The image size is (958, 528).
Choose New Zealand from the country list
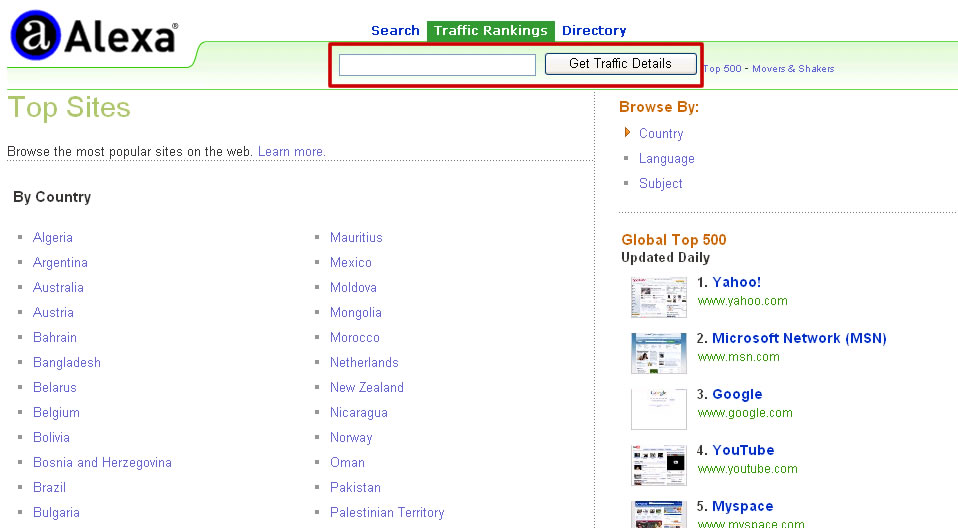click(367, 388)
